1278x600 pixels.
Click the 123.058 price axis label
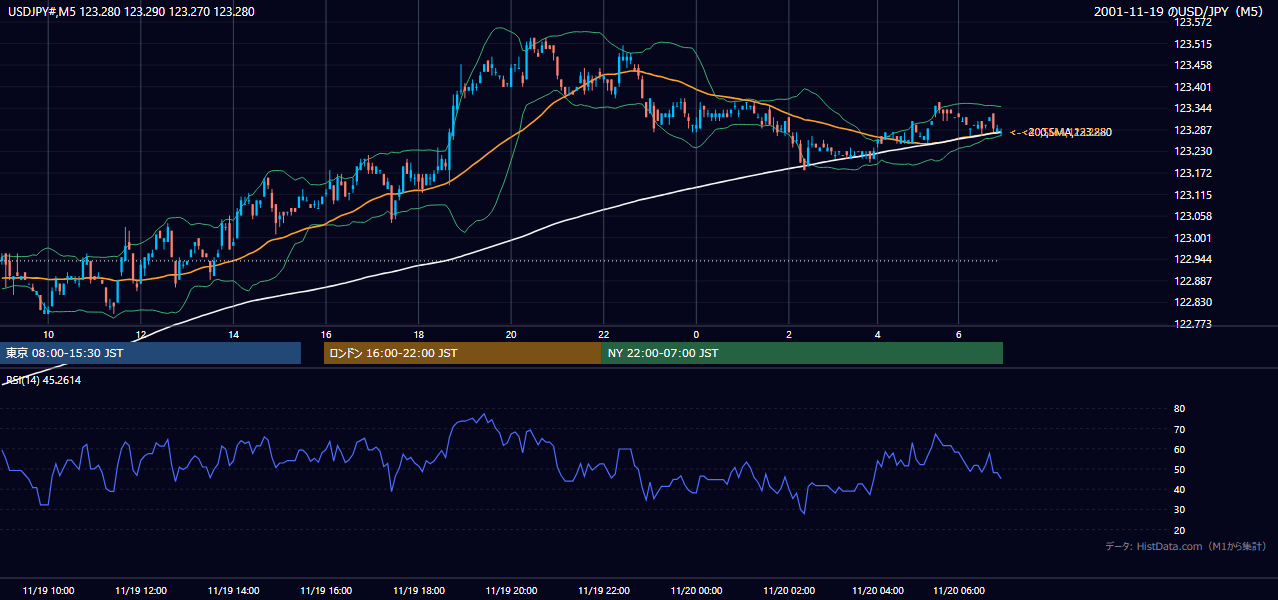(x=1194, y=216)
